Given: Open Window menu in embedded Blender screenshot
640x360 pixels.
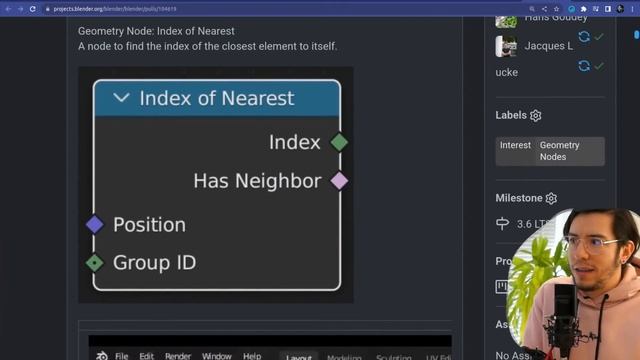Looking at the screenshot, I should 217,356.
